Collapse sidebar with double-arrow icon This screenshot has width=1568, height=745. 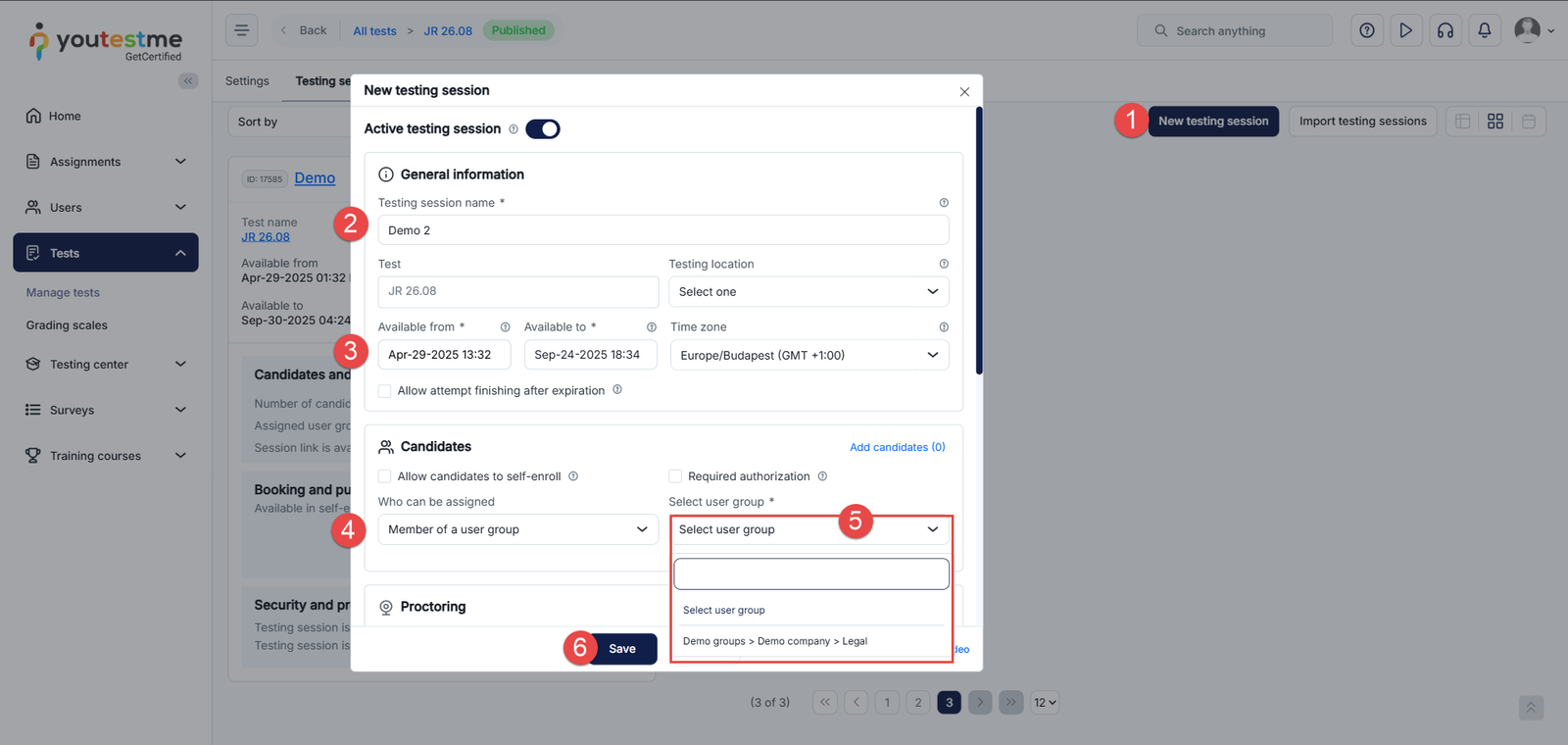coord(188,81)
